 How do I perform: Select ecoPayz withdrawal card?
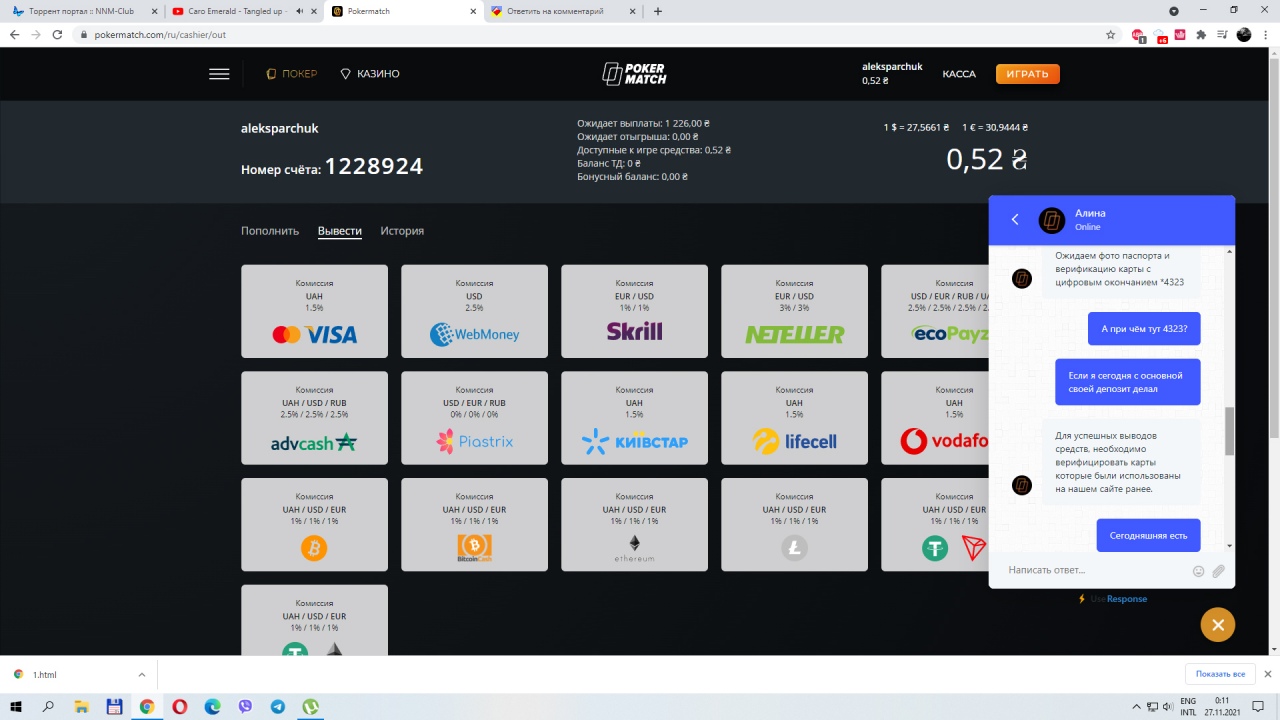pyautogui.click(x=934, y=311)
